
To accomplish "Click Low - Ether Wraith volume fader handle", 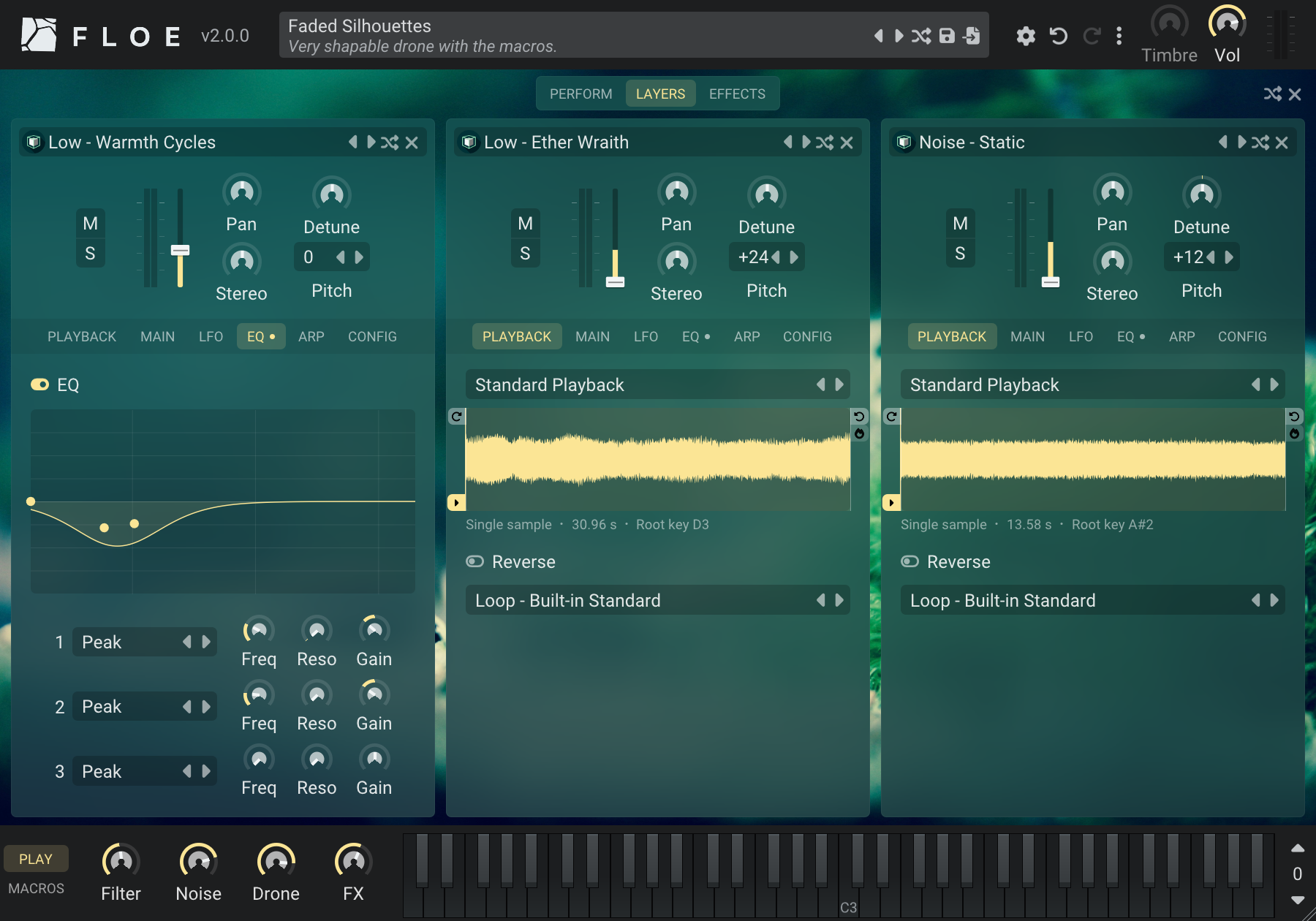I will click(x=615, y=282).
